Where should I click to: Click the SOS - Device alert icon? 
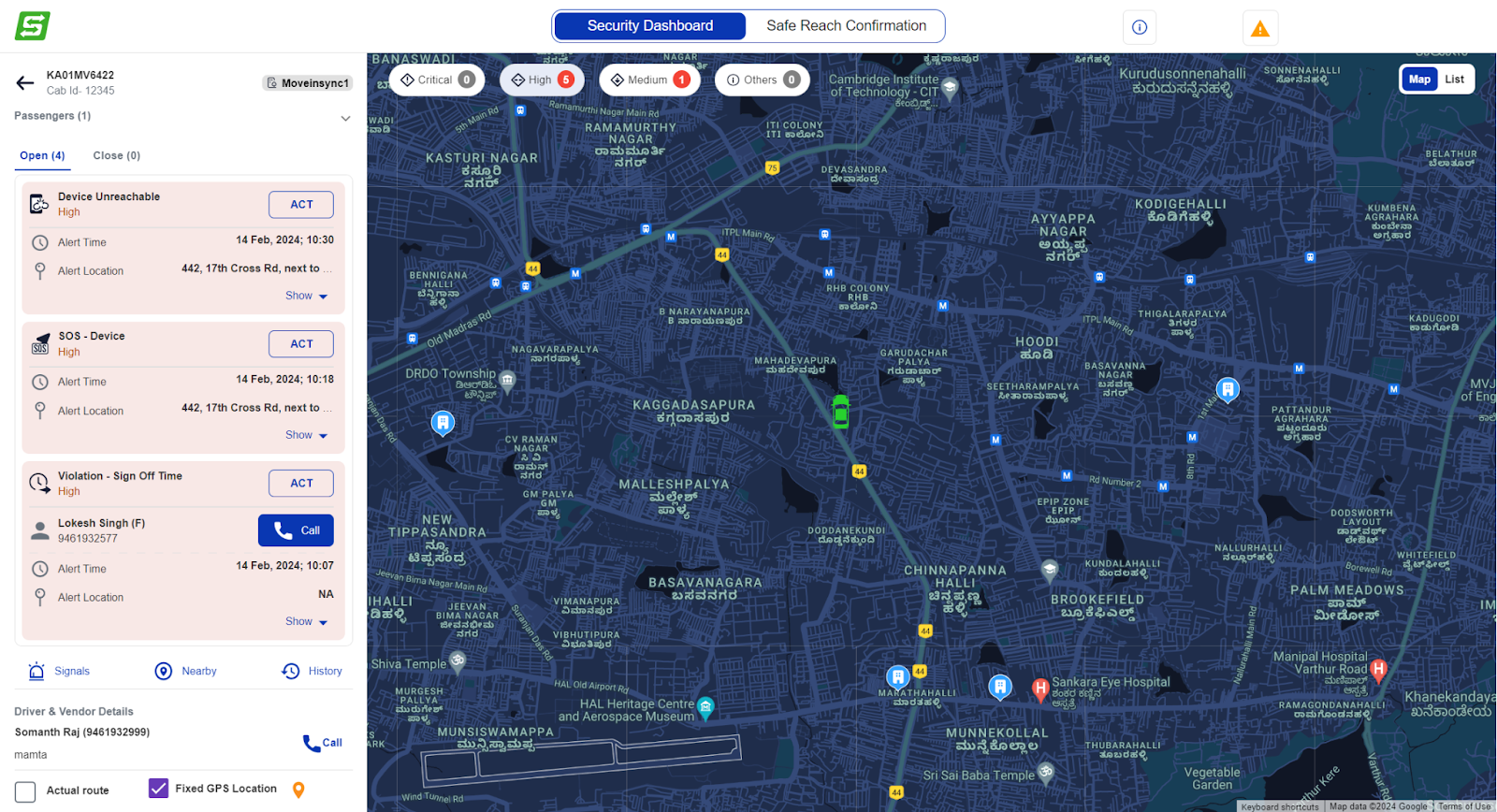[x=40, y=343]
